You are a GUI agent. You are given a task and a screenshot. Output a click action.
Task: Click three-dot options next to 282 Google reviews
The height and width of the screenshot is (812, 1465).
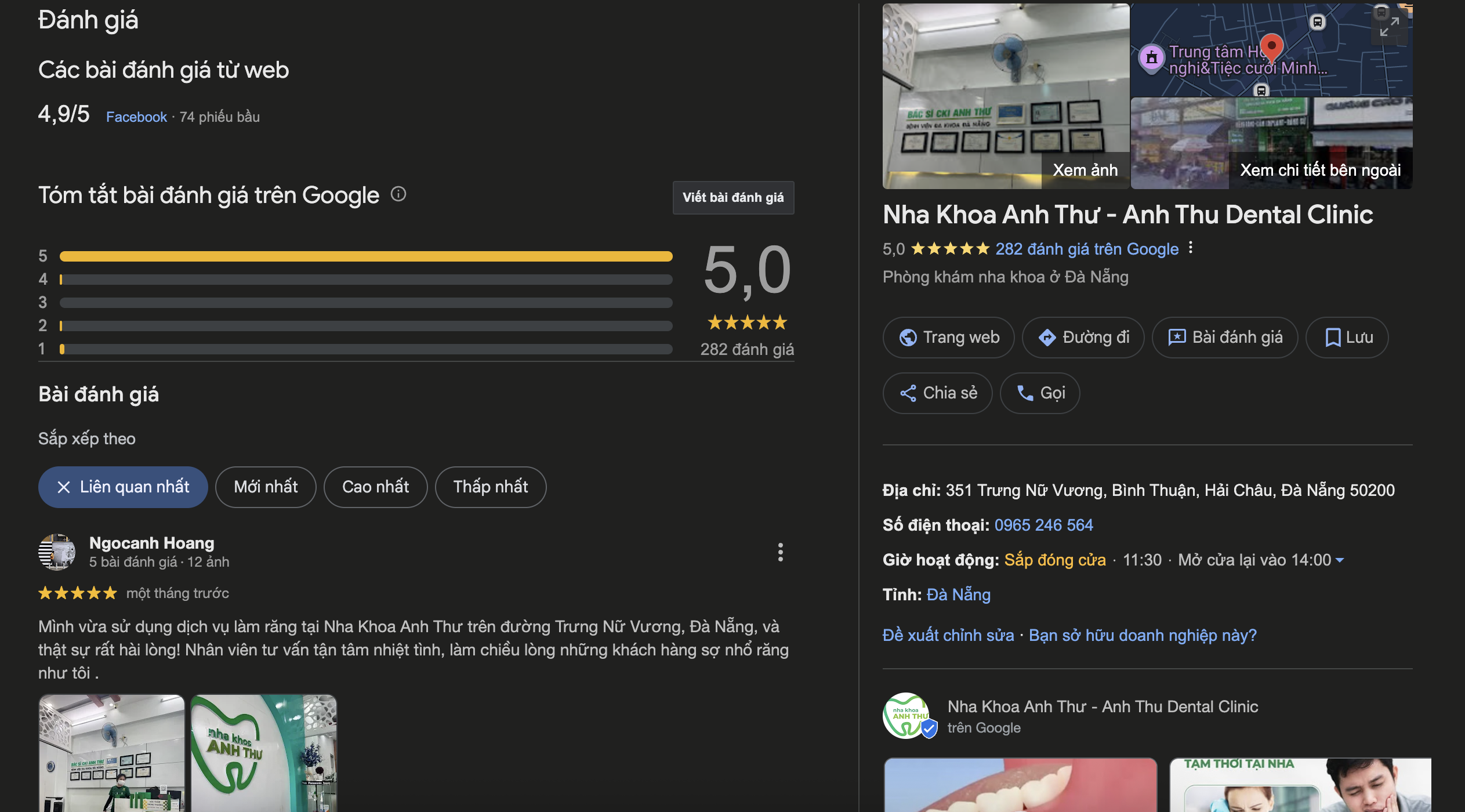tap(1191, 248)
